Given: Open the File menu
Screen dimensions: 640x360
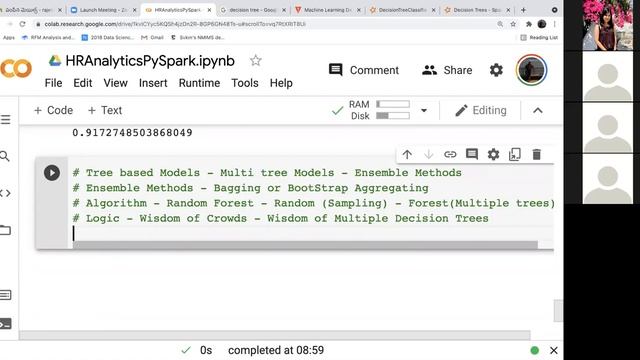Looking at the screenshot, I should coord(53,83).
